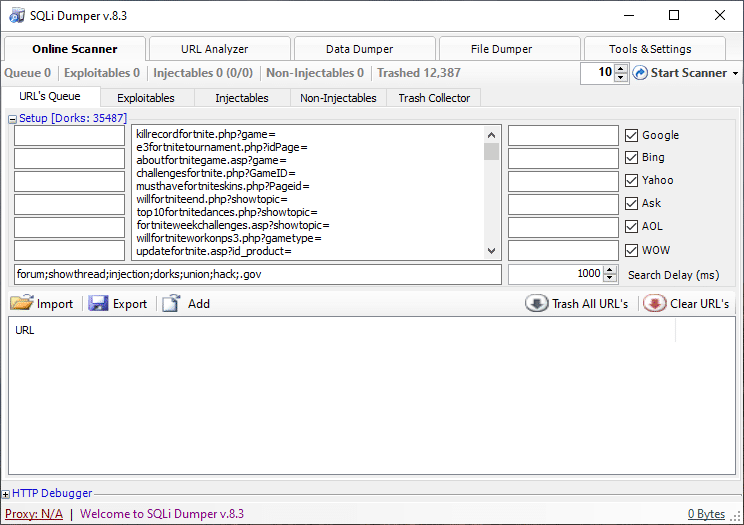The image size is (744, 525).
Task: Uncheck the Yahoo search engine
Action: [x=631, y=180]
